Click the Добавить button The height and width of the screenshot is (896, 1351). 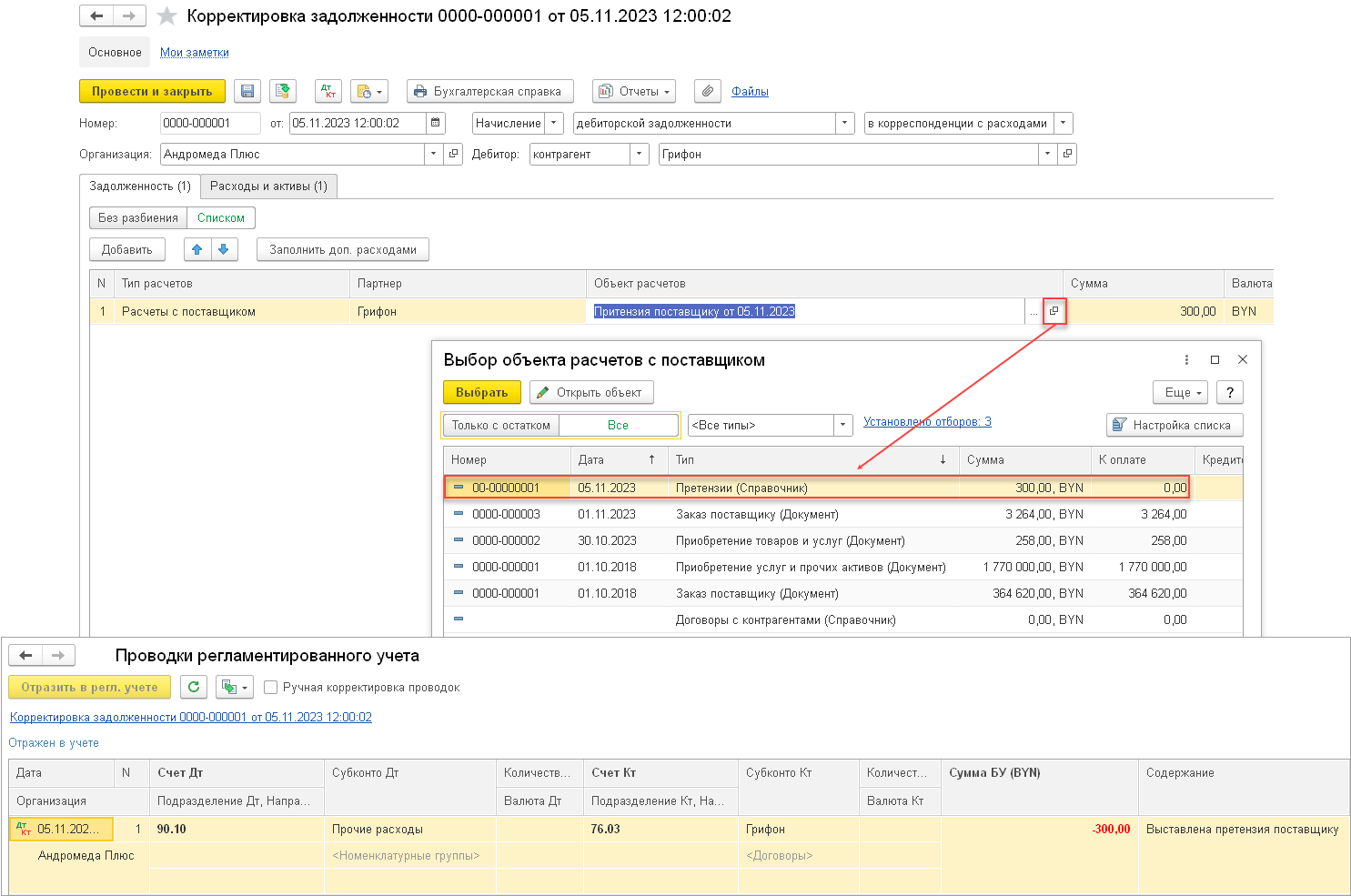pyautogui.click(x=127, y=249)
